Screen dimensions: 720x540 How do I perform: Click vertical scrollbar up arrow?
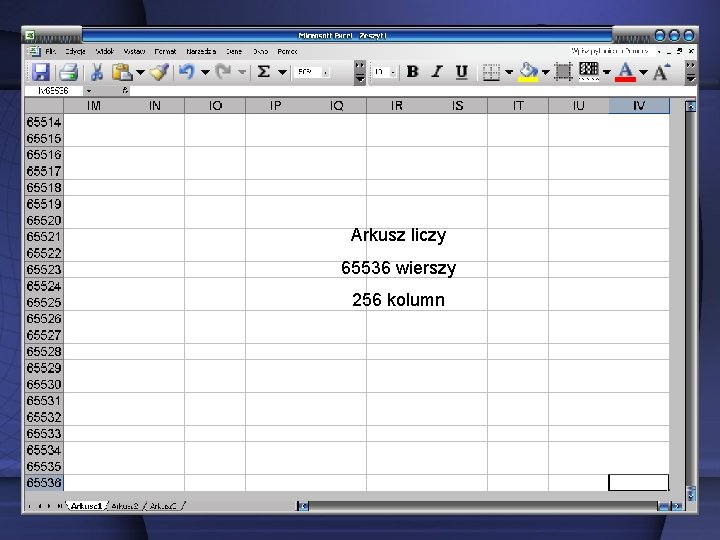click(x=690, y=107)
